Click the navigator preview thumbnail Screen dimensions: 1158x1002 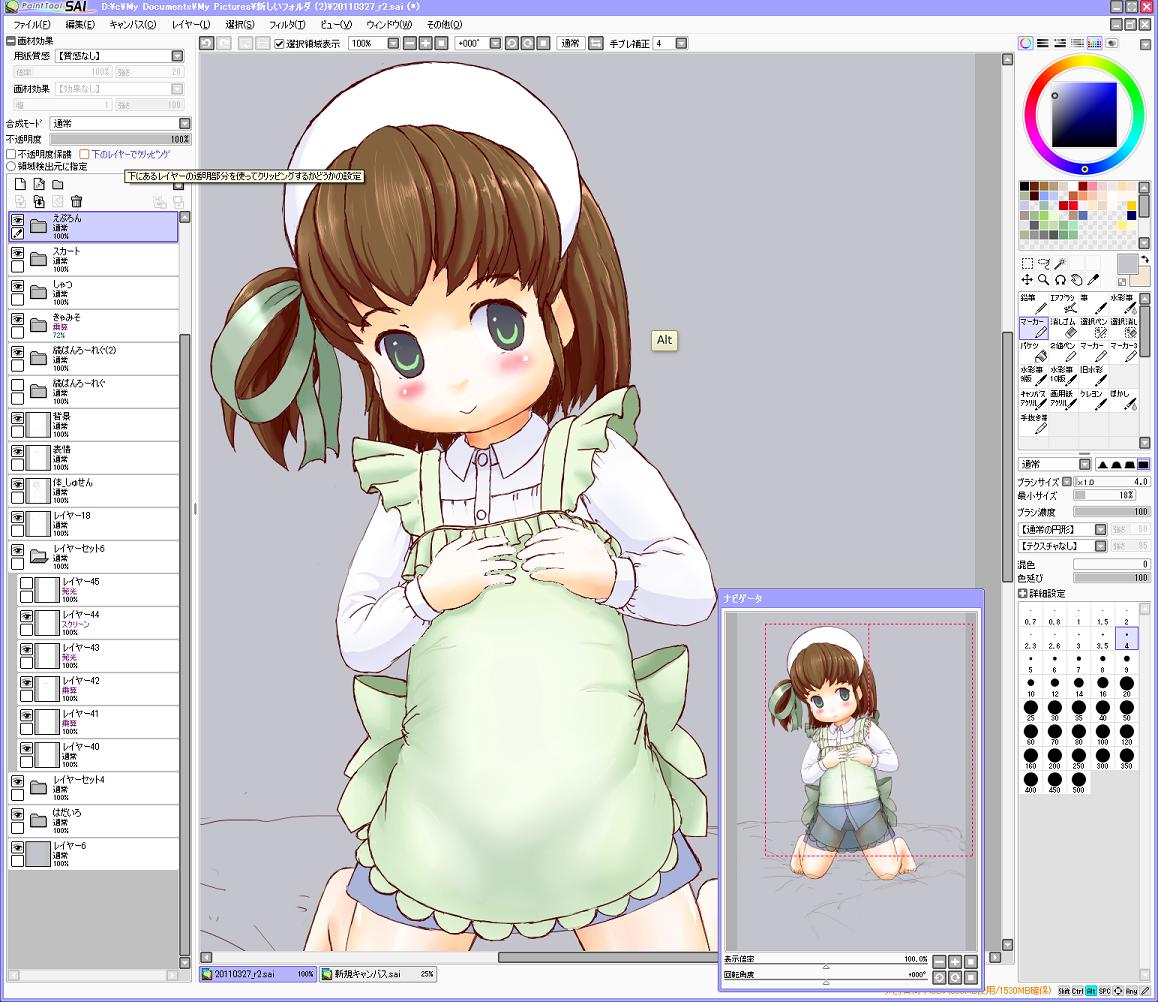[x=850, y=782]
